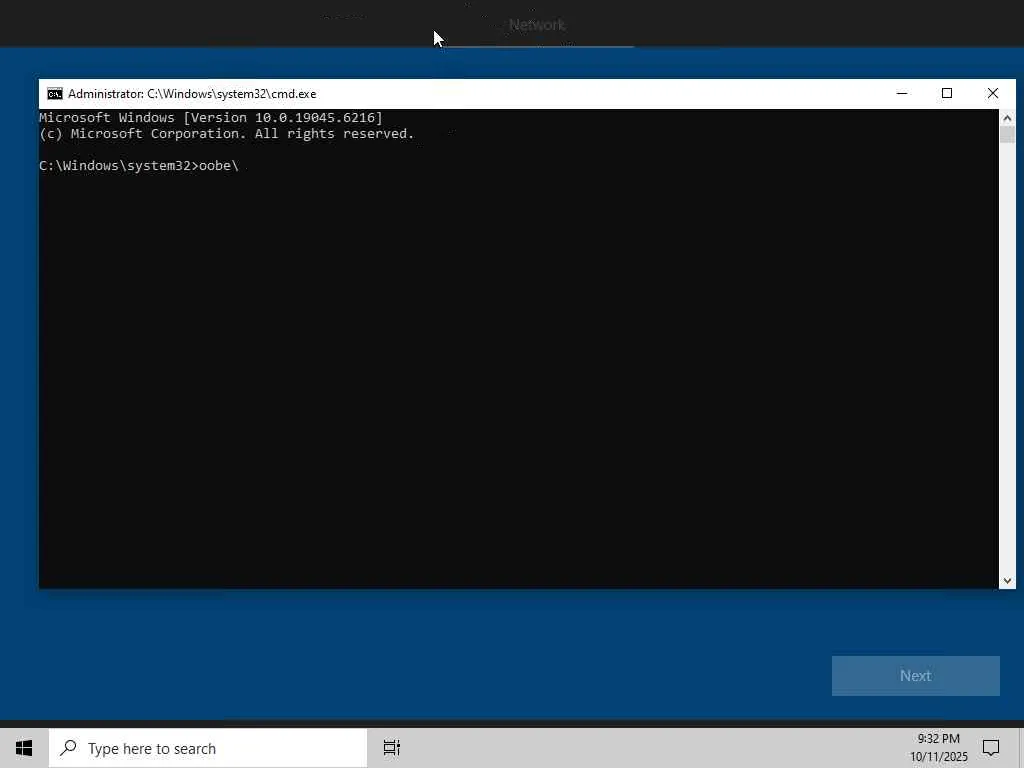Open Task View from taskbar
Image resolution: width=1024 pixels, height=768 pixels.
pyautogui.click(x=392, y=748)
